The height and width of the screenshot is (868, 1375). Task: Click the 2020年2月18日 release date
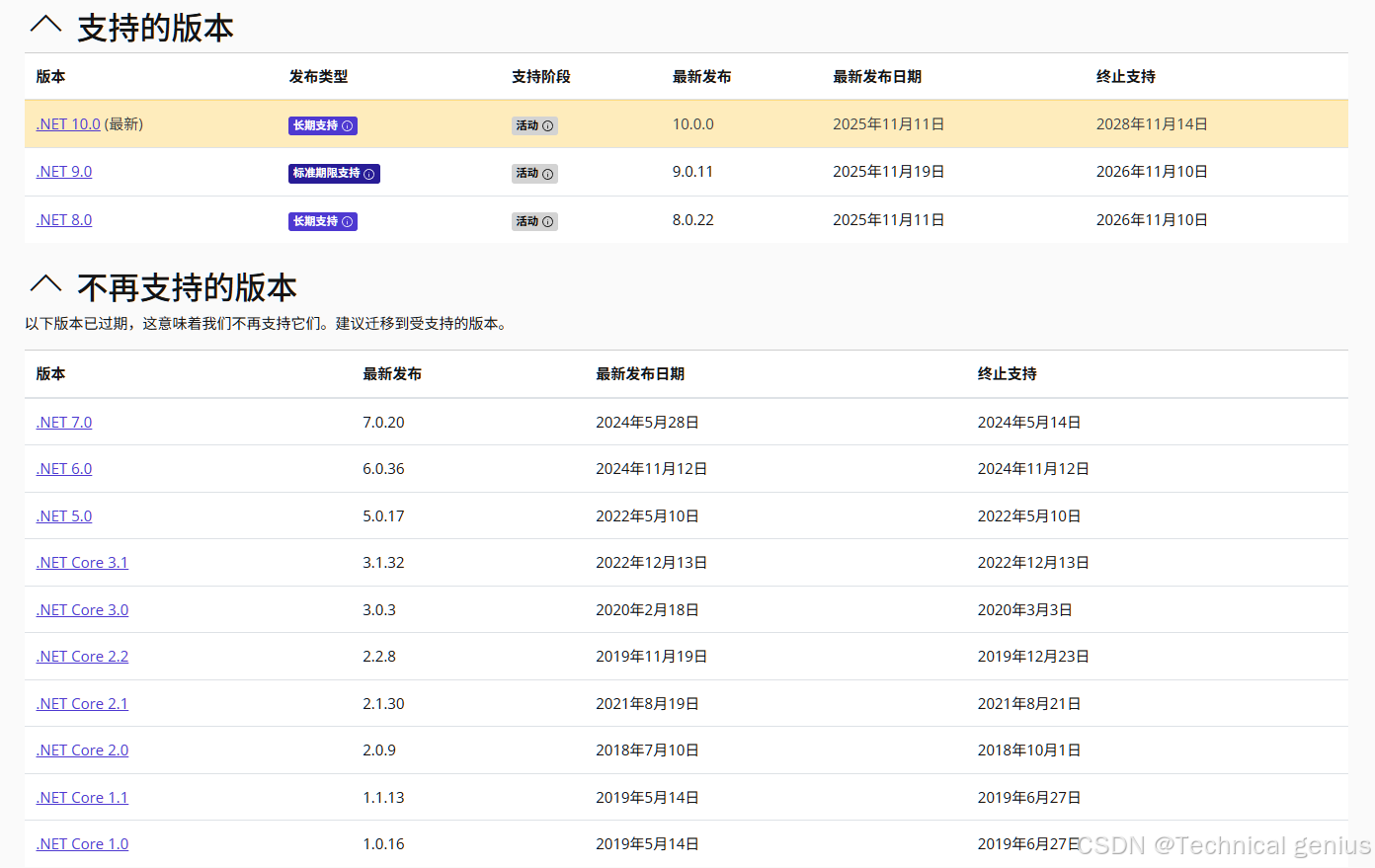[x=647, y=610]
